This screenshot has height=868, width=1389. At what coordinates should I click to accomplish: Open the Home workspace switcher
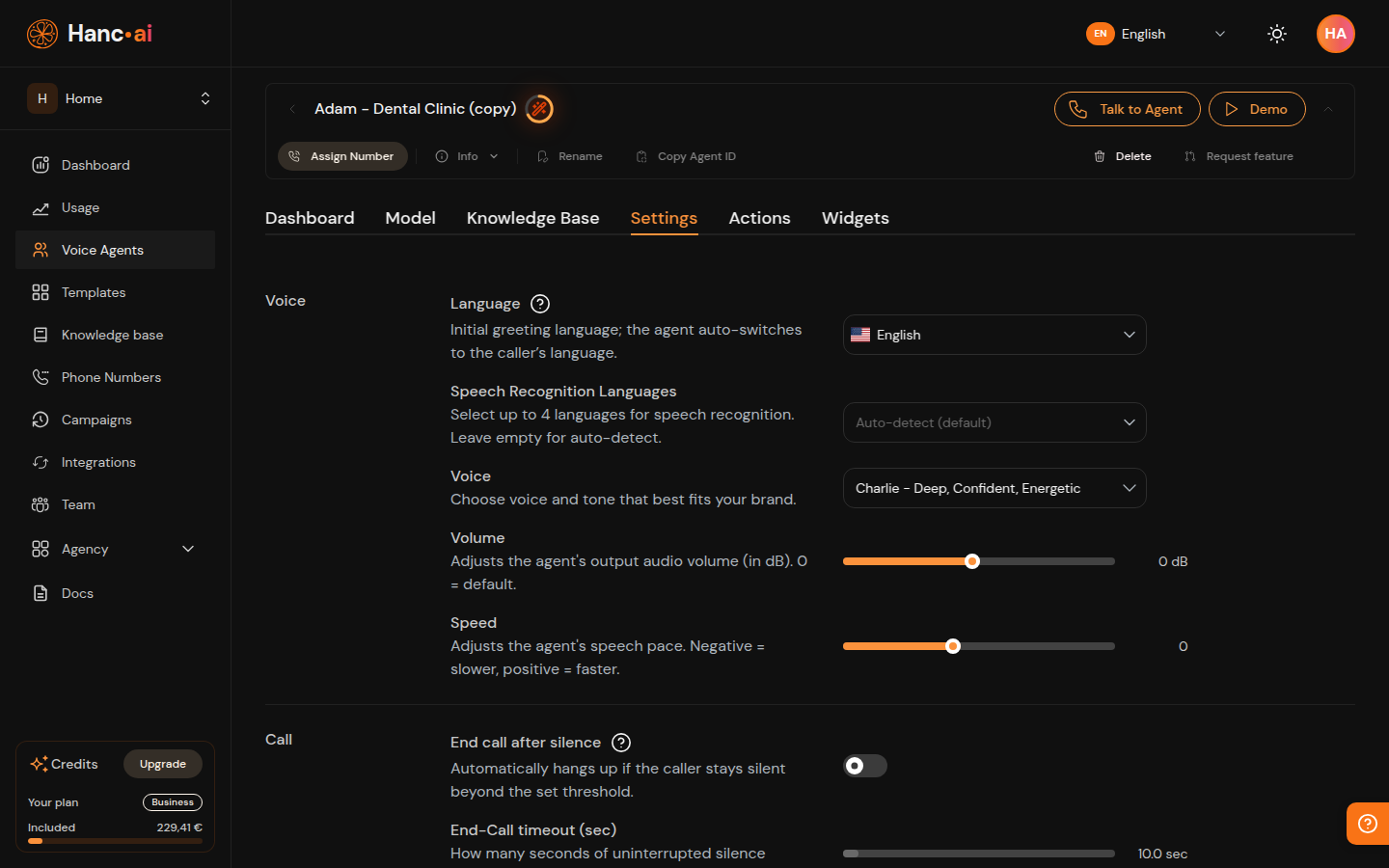coord(116,98)
